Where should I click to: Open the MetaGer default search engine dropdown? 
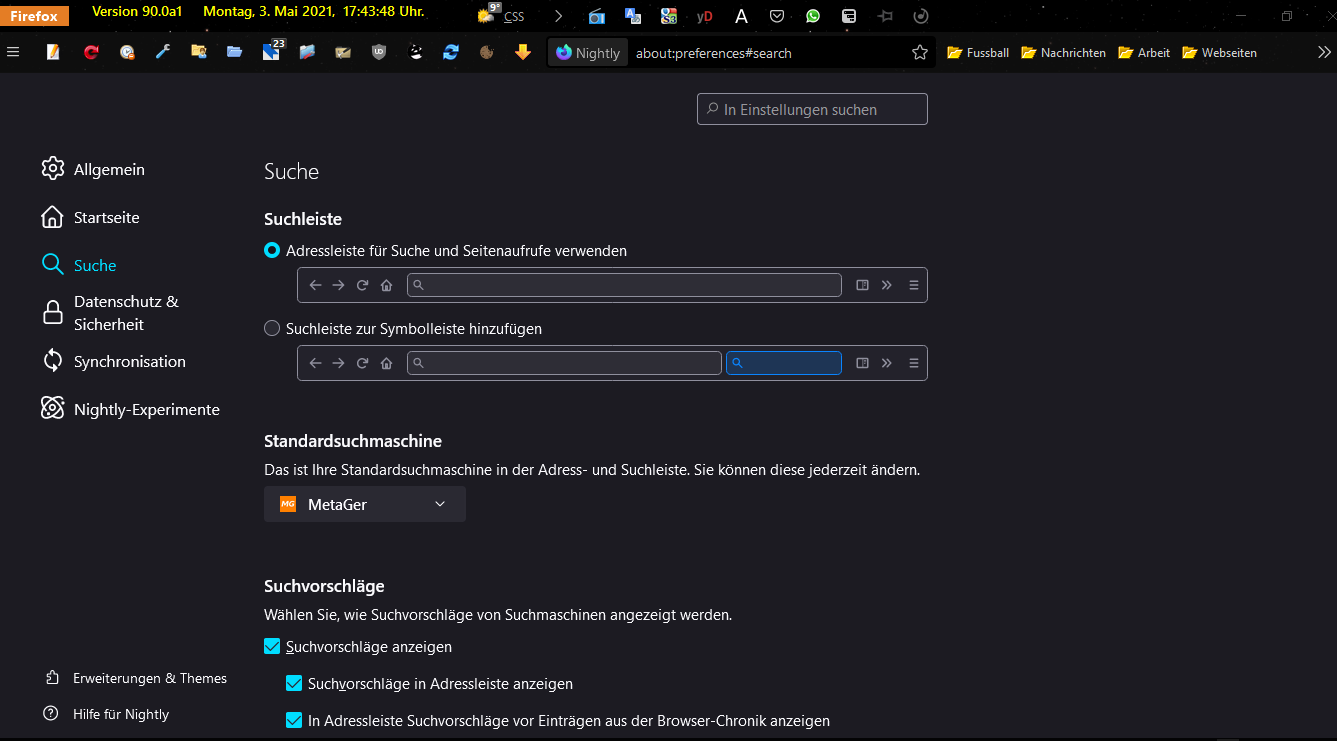tap(365, 504)
